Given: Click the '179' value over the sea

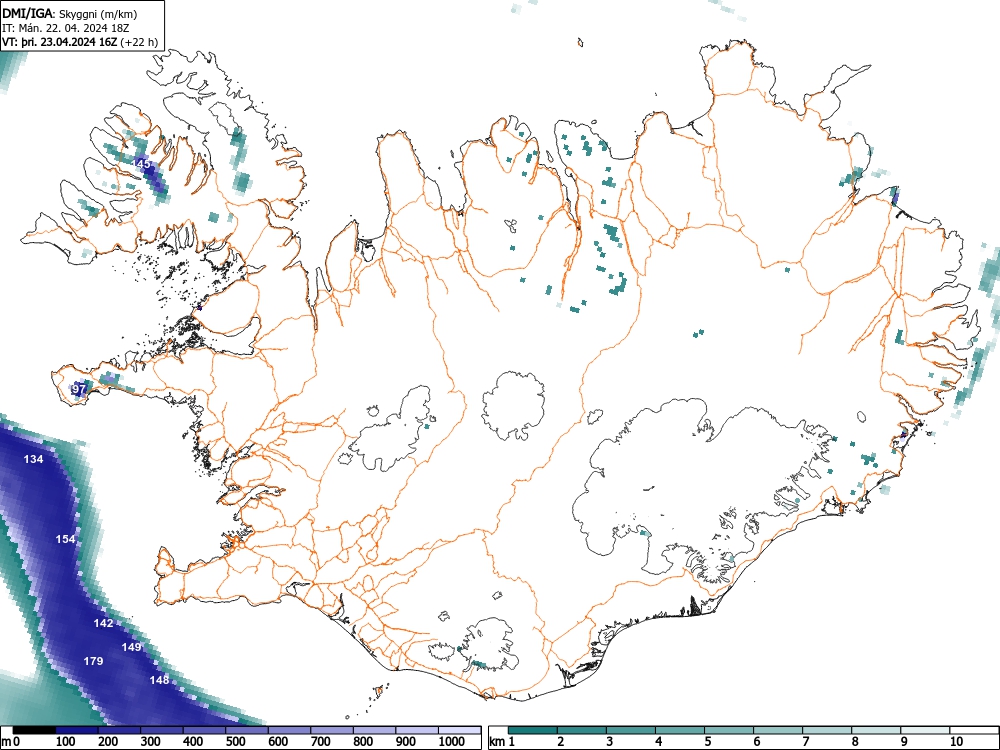Looking at the screenshot, I should (93, 661).
